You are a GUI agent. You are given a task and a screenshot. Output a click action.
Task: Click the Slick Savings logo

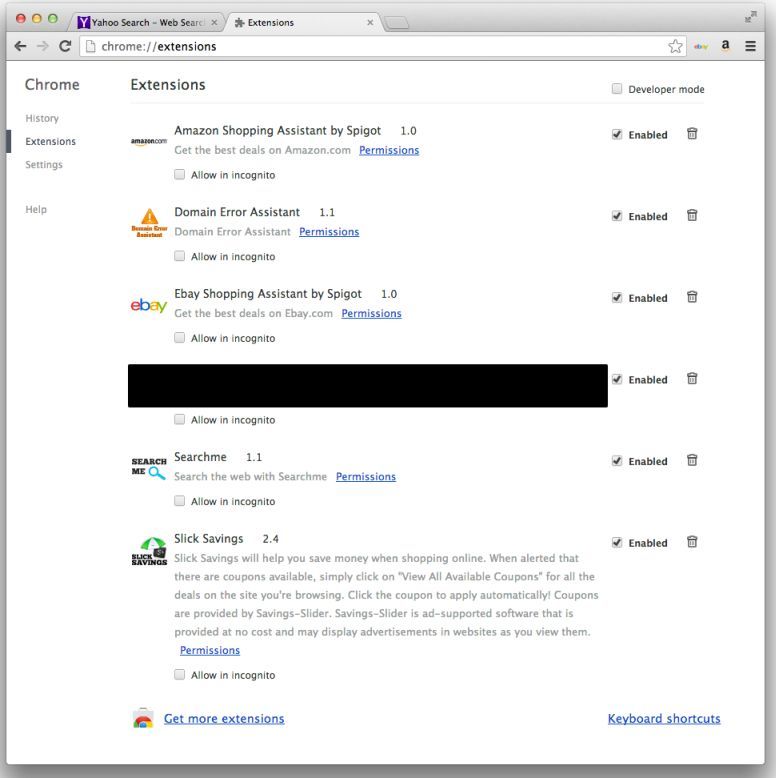[149, 551]
